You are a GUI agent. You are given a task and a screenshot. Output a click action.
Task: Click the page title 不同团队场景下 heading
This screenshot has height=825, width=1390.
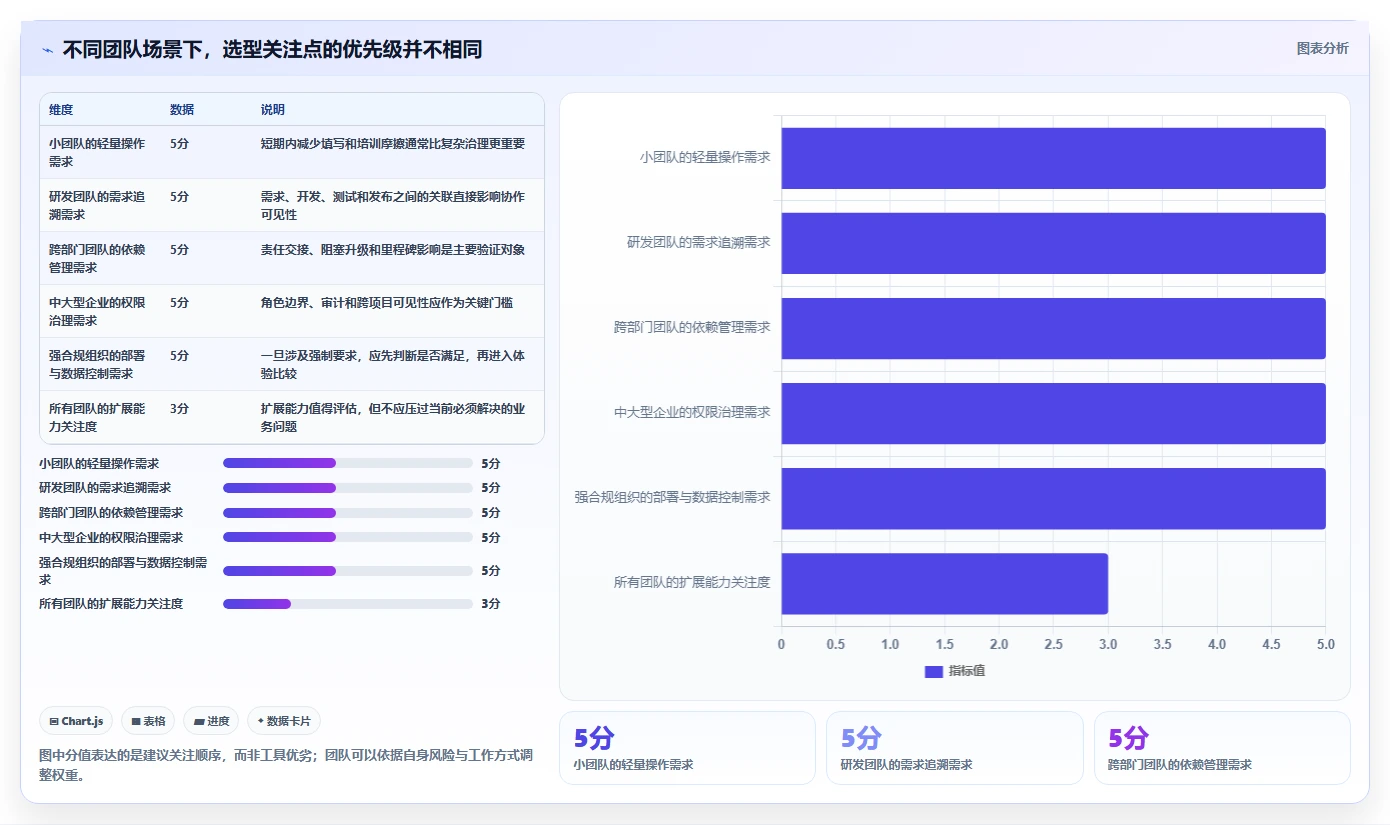point(272,49)
